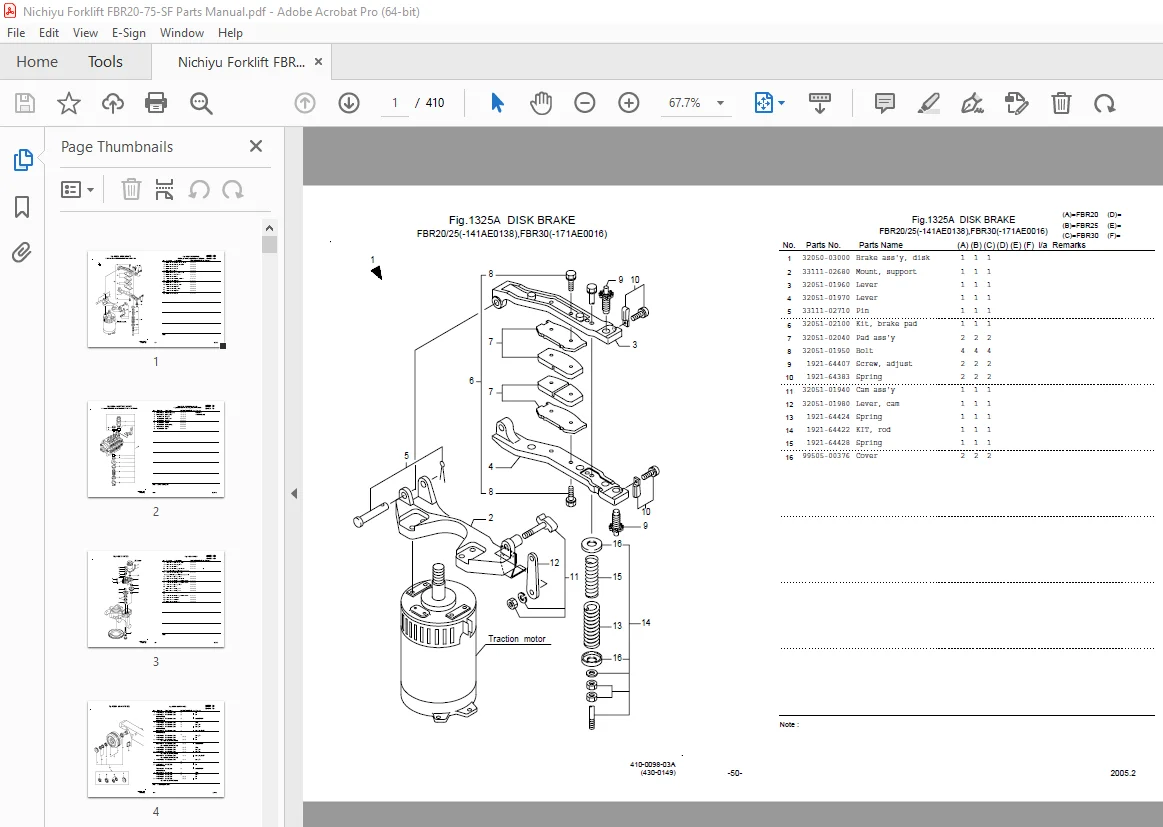Open the Window menu
This screenshot has height=827, width=1163.
[x=182, y=33]
